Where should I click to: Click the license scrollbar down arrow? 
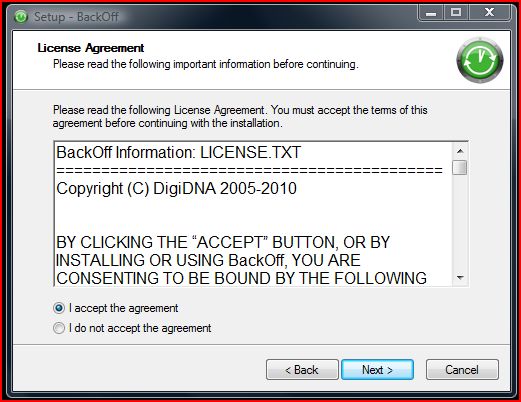460,277
